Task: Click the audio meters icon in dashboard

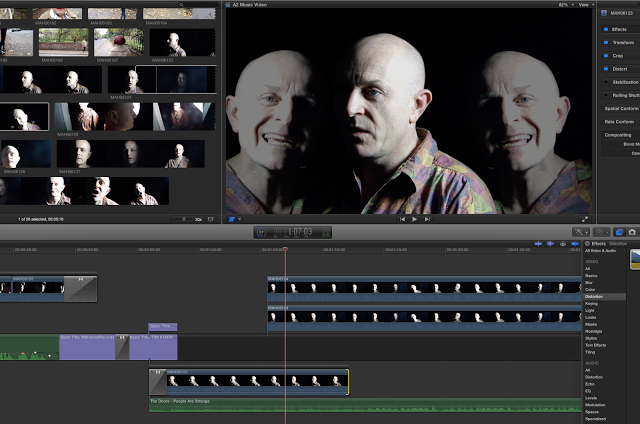Action: coord(326,233)
